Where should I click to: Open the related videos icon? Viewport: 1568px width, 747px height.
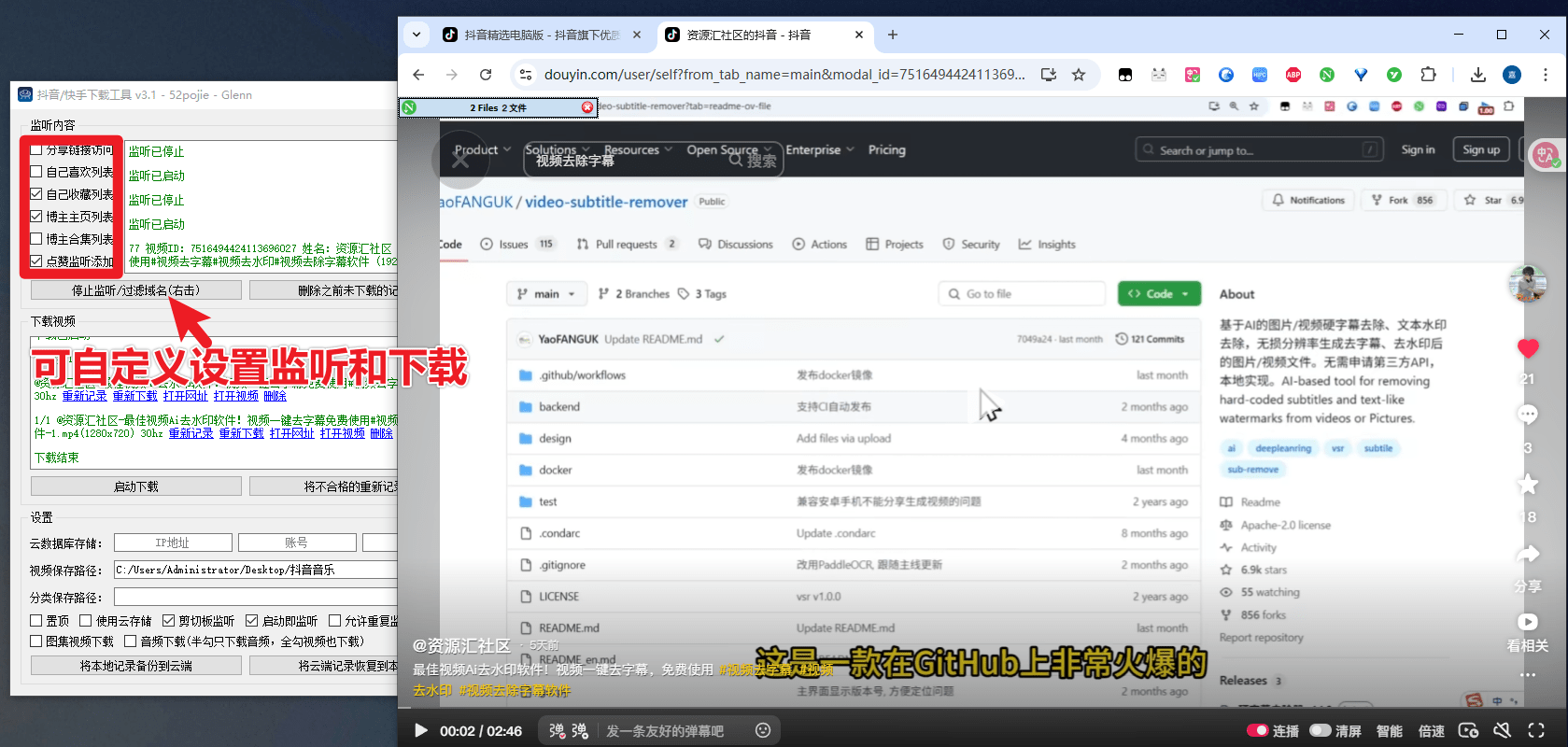click(x=1528, y=622)
